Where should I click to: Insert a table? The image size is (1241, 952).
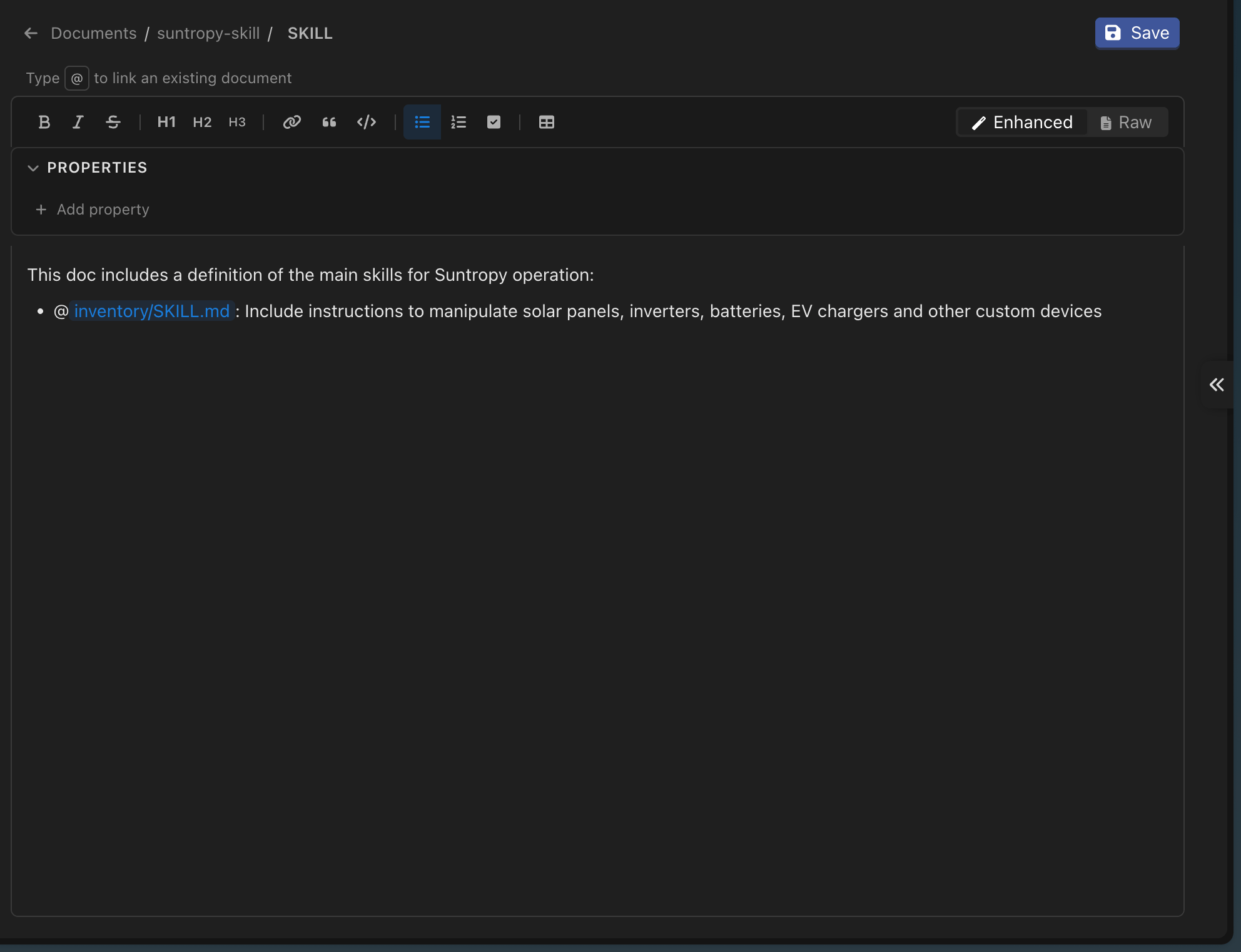[547, 122]
